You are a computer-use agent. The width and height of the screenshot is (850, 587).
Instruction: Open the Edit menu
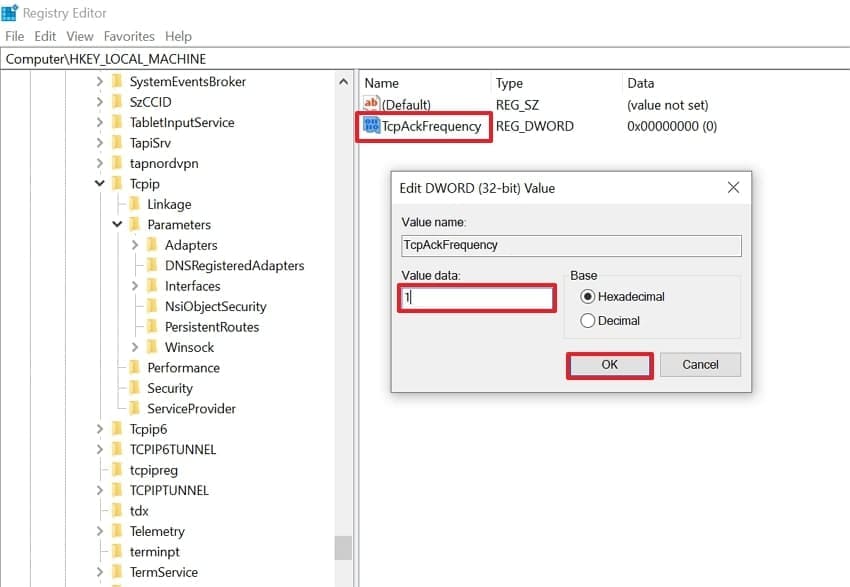click(x=45, y=36)
